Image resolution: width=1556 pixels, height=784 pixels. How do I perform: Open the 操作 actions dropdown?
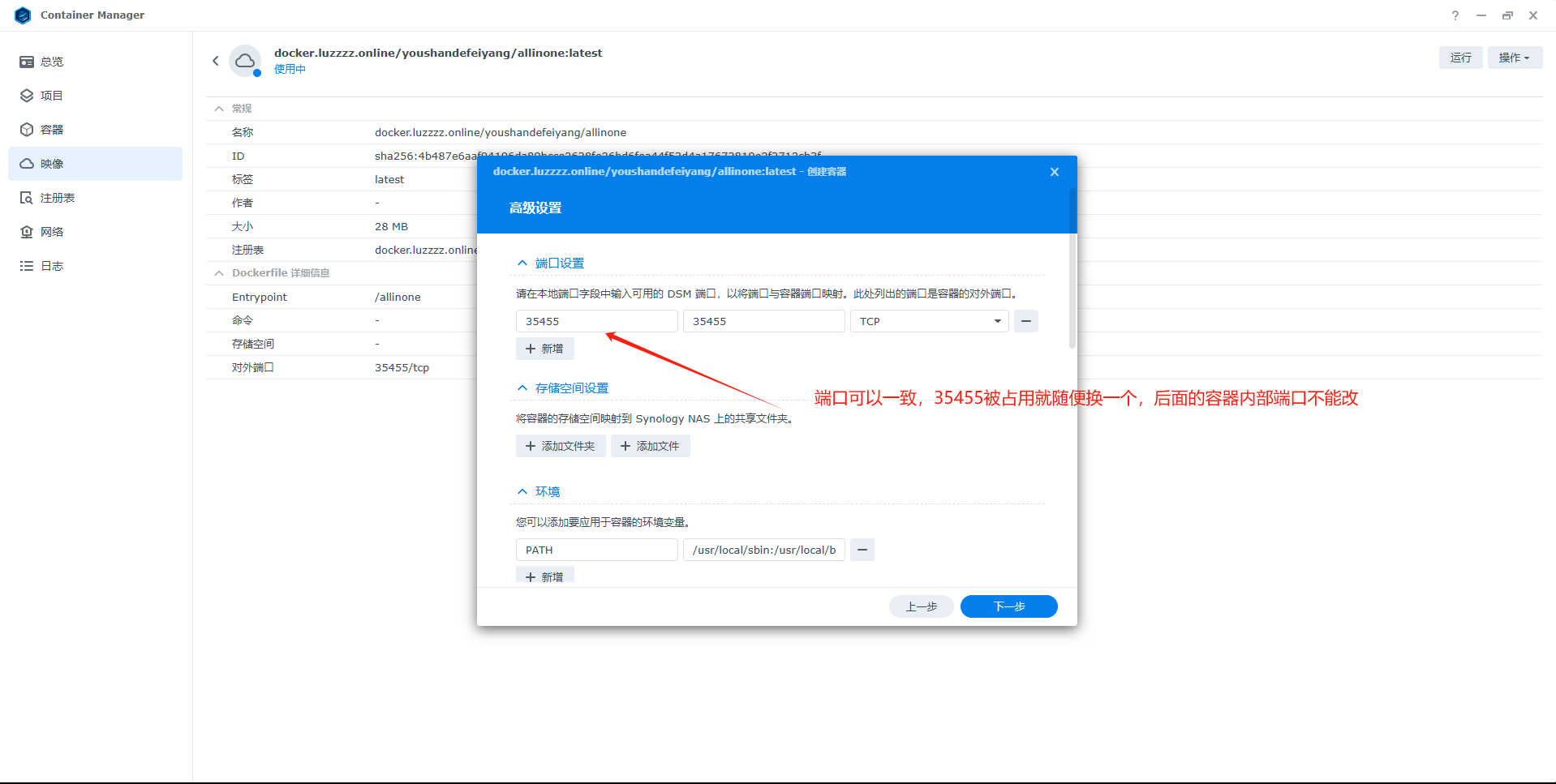[1514, 58]
